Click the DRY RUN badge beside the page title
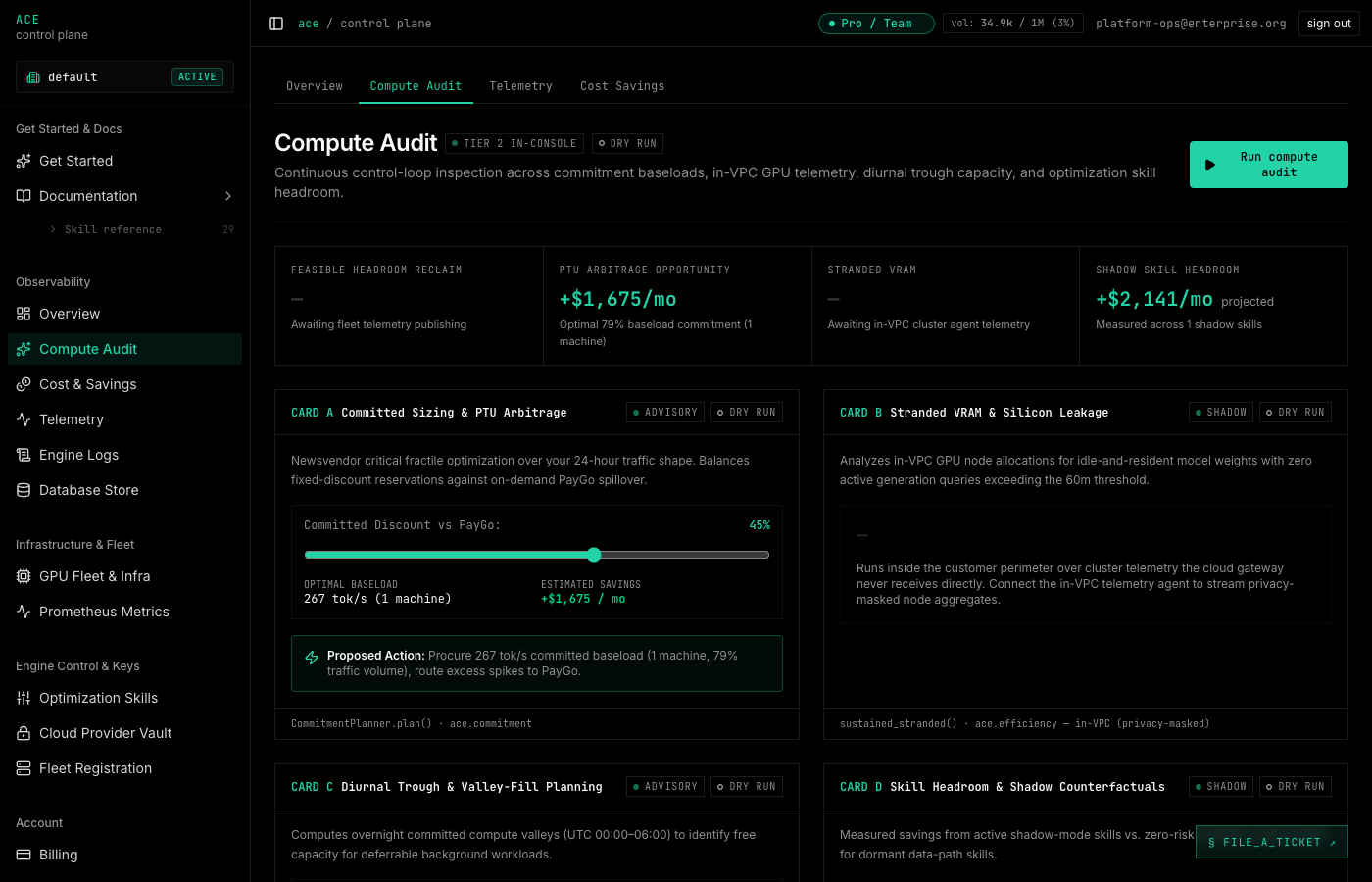This screenshot has width=1372, height=882. (x=627, y=144)
